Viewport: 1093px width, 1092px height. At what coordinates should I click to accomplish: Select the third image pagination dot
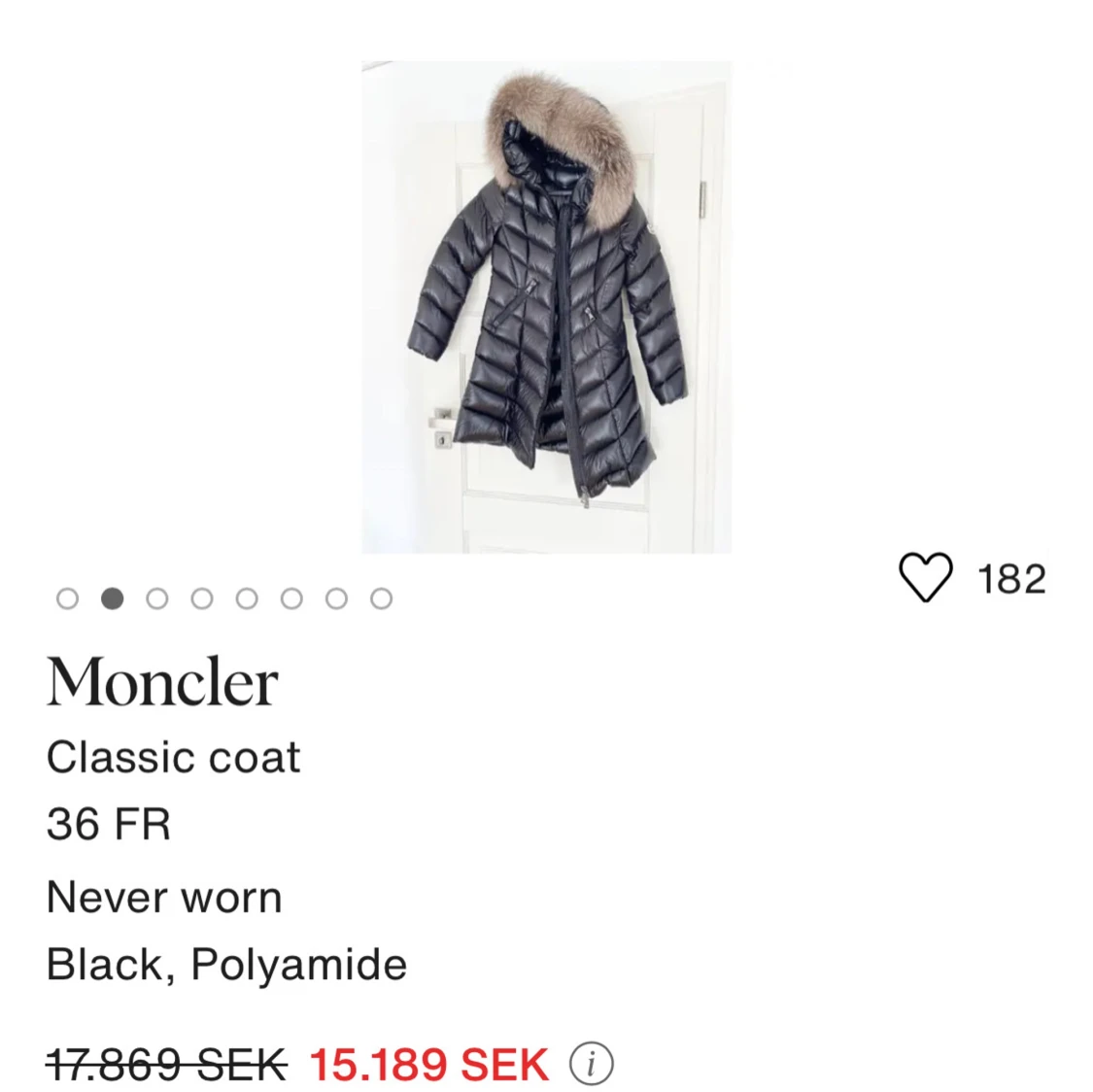156,598
